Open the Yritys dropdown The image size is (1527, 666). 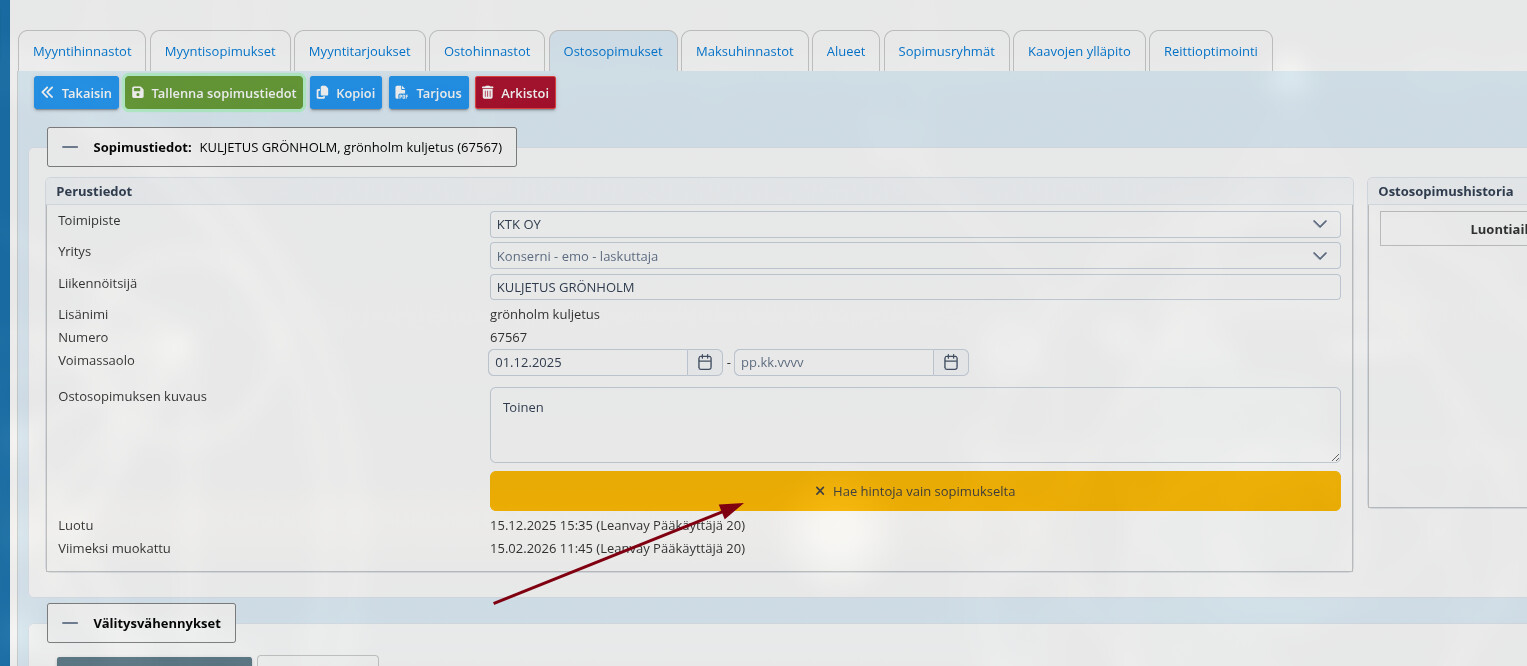click(x=914, y=256)
